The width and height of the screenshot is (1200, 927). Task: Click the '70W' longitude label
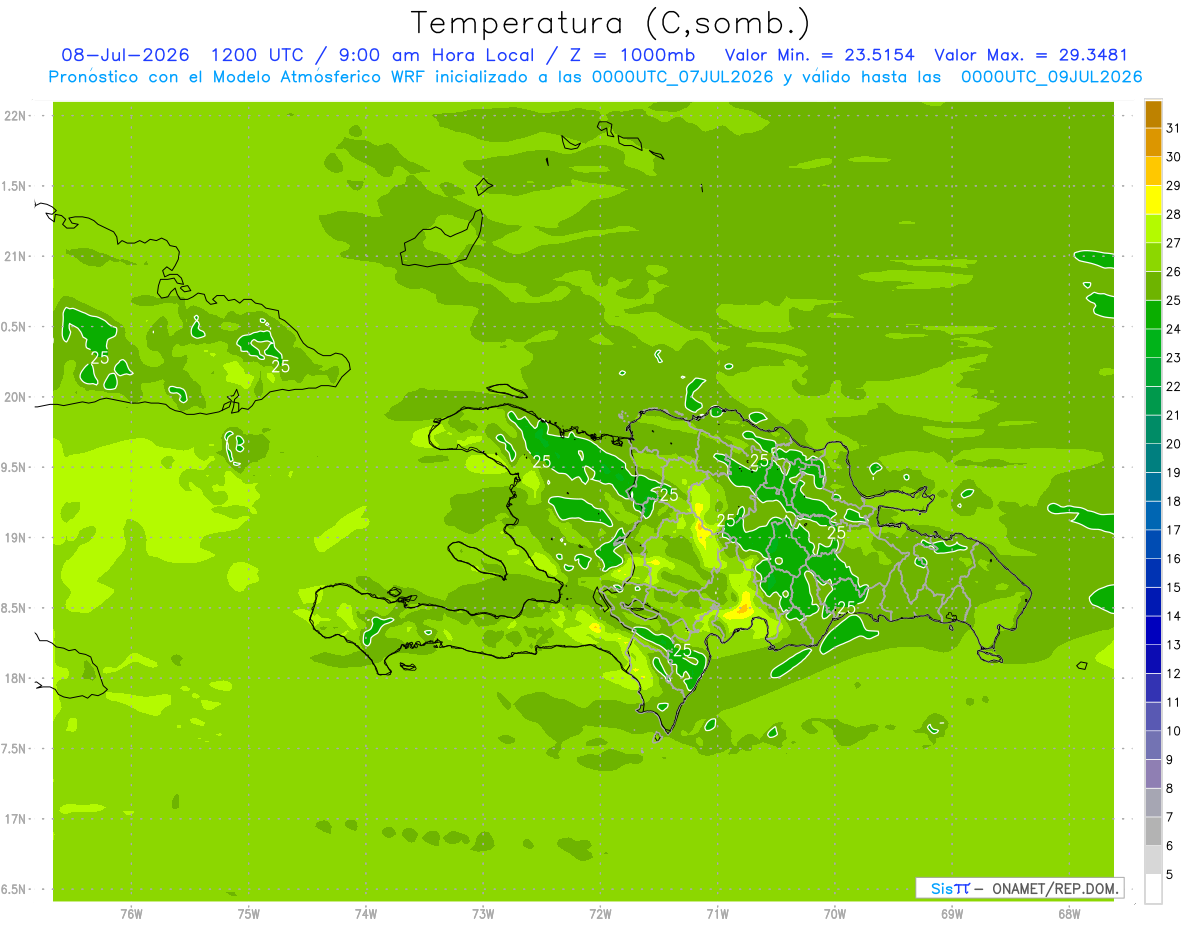coord(835,914)
